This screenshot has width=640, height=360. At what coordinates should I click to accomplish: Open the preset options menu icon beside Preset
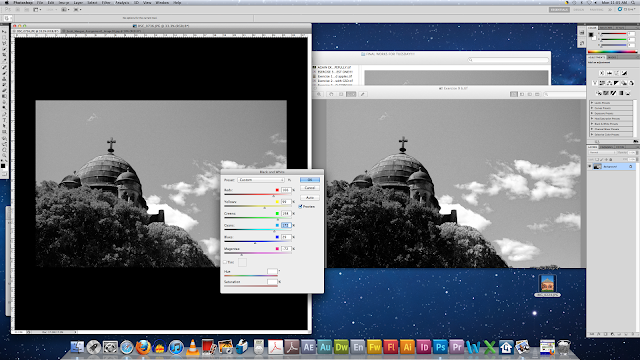pyautogui.click(x=290, y=180)
